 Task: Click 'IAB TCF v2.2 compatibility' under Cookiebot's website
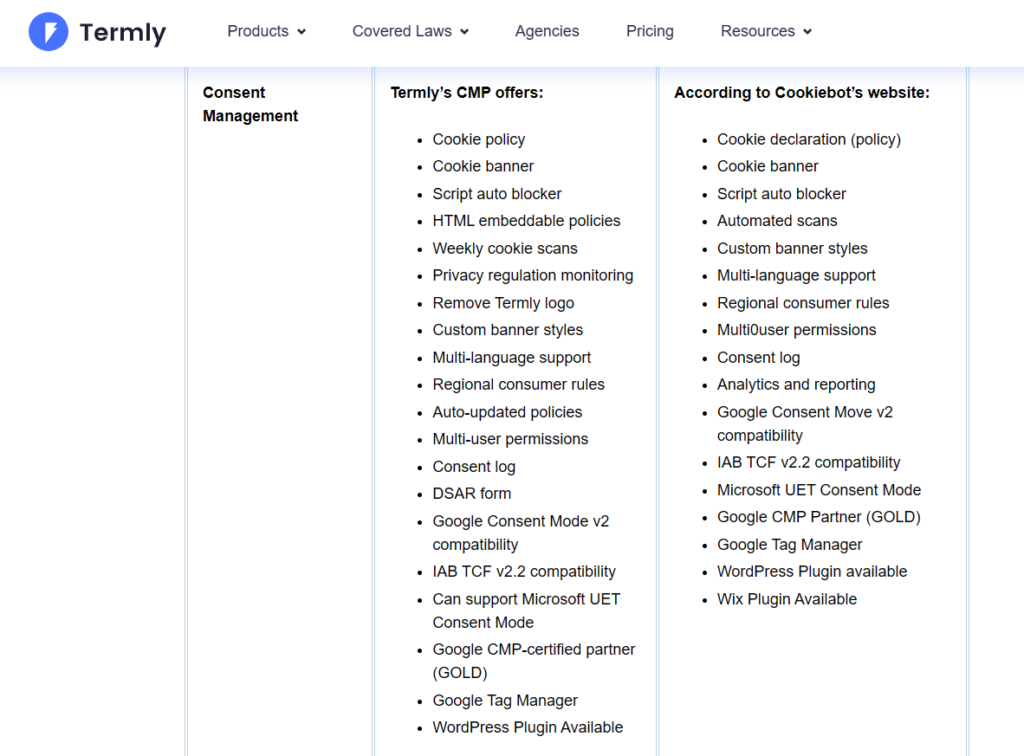(x=808, y=463)
